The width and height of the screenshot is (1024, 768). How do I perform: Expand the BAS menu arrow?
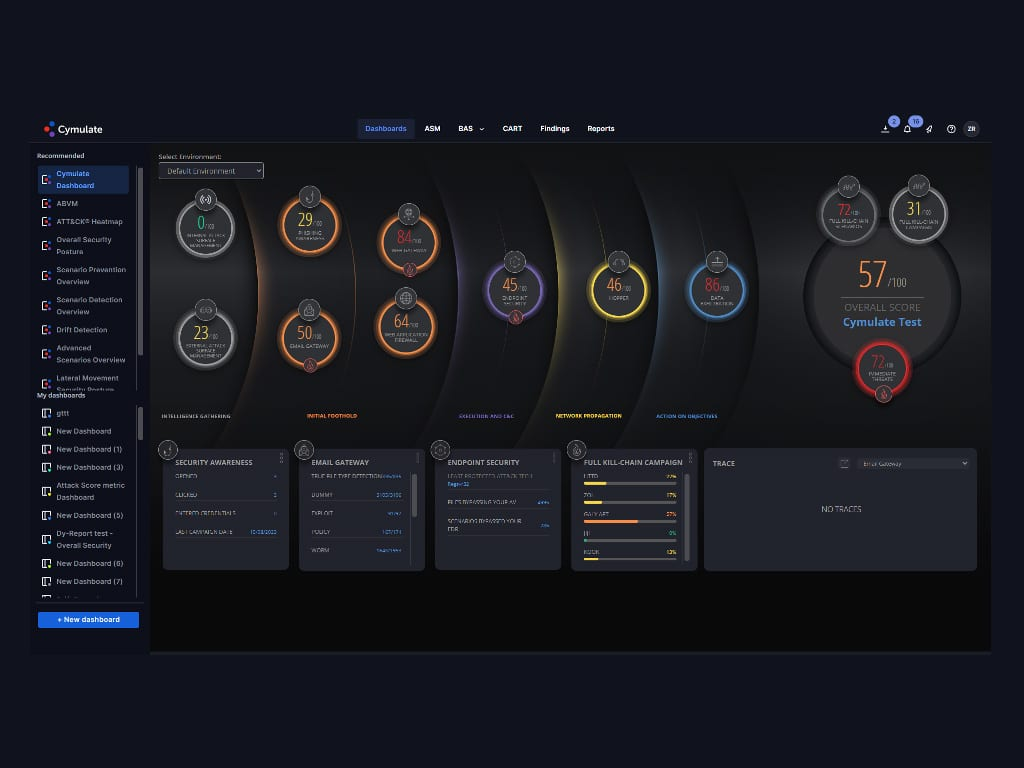click(482, 129)
